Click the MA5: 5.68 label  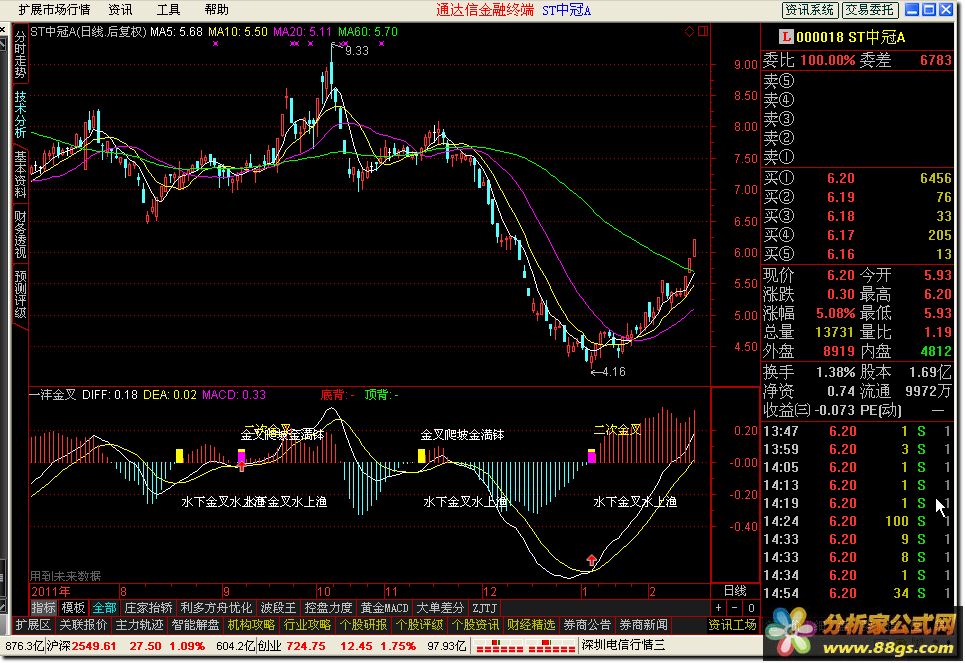pyautogui.click(x=176, y=31)
